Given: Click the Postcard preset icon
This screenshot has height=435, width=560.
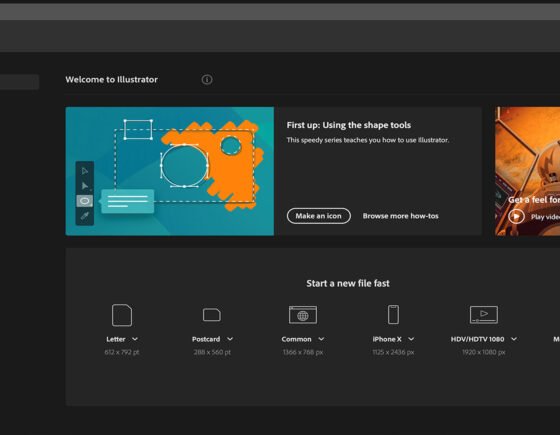Looking at the screenshot, I should tap(212, 315).
